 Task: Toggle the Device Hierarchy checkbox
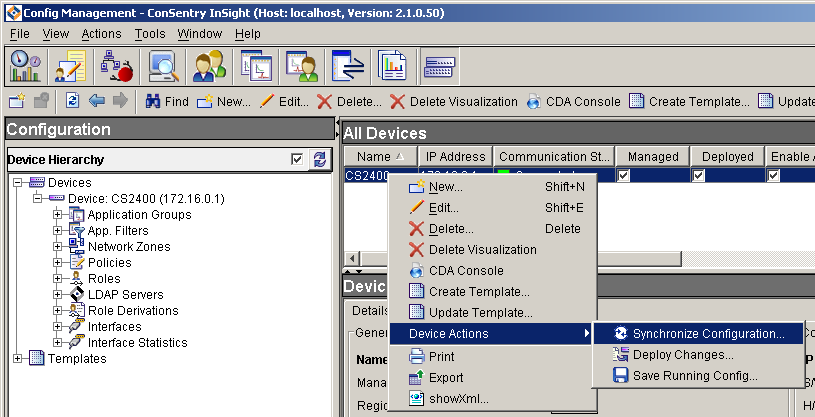[x=297, y=160]
